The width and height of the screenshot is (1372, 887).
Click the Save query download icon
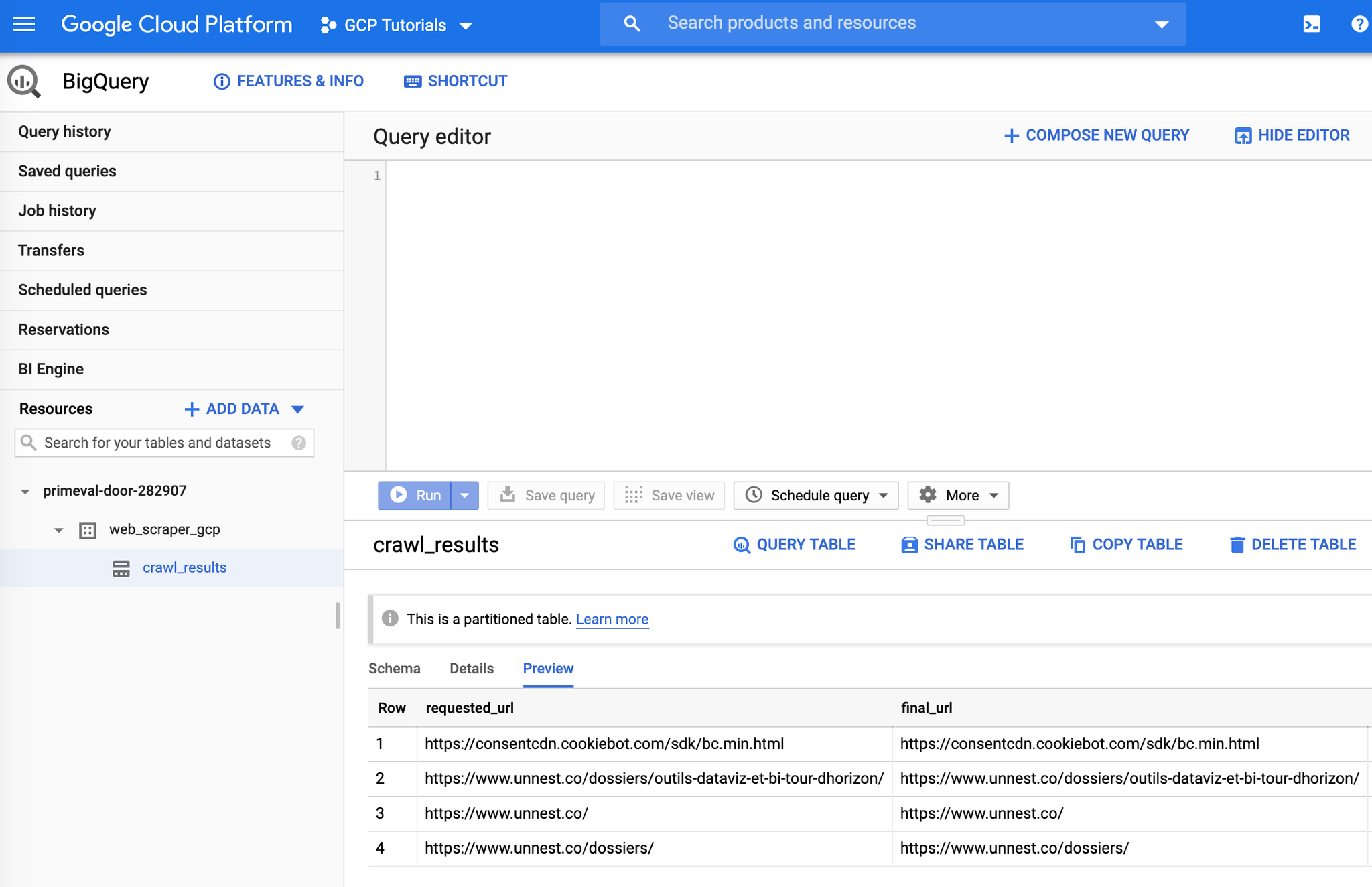pos(508,494)
